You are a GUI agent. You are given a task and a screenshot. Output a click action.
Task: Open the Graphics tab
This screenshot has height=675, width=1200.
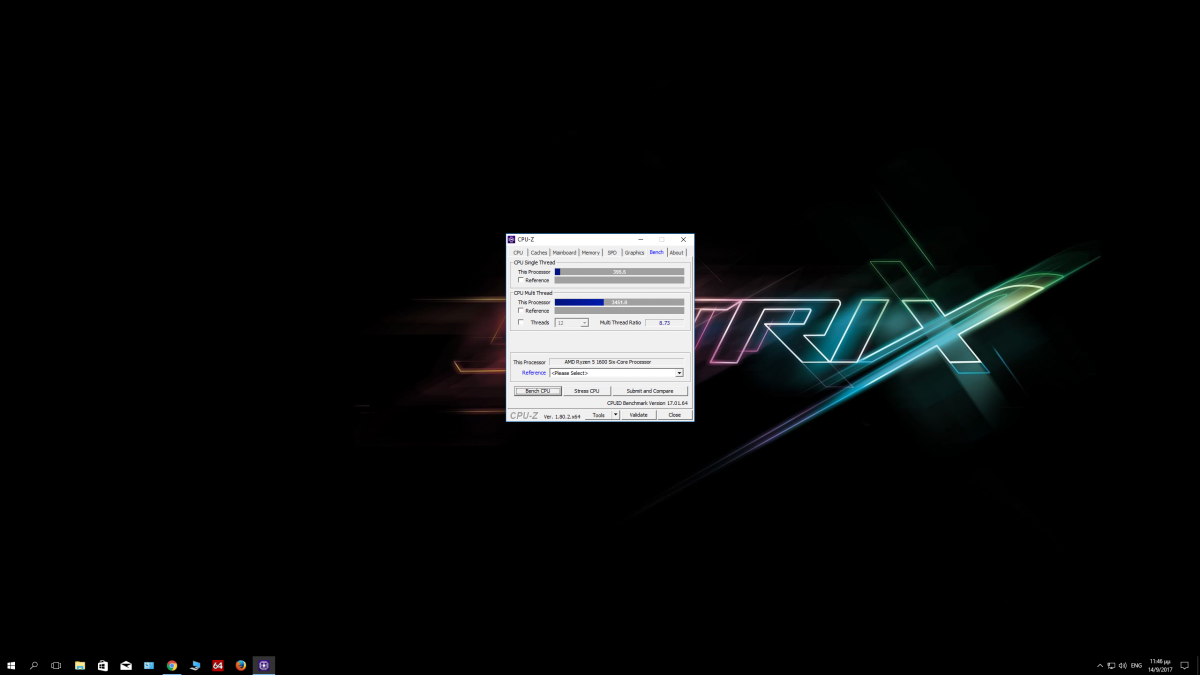click(x=635, y=253)
